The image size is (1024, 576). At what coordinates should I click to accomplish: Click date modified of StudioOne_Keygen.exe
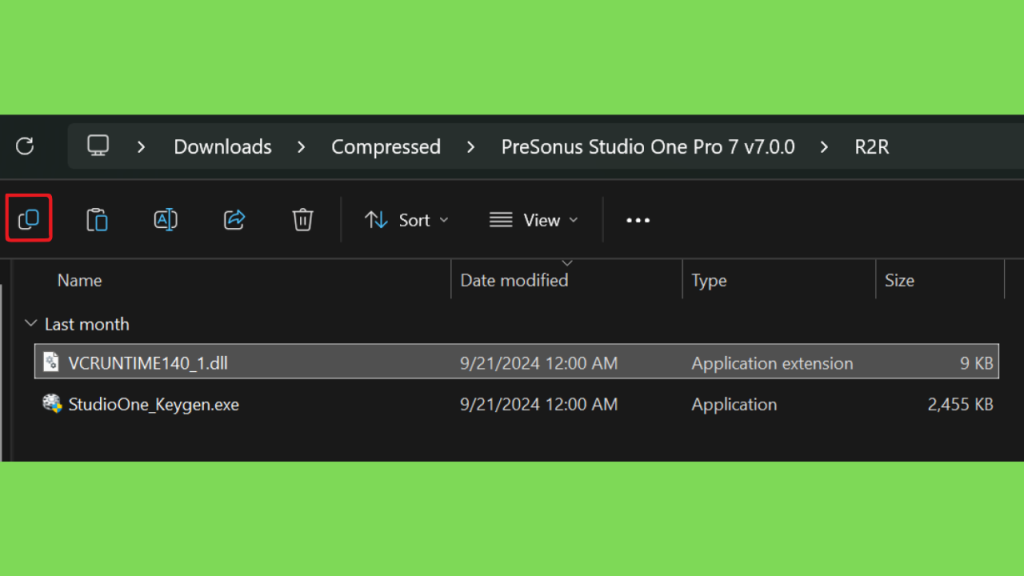539,404
